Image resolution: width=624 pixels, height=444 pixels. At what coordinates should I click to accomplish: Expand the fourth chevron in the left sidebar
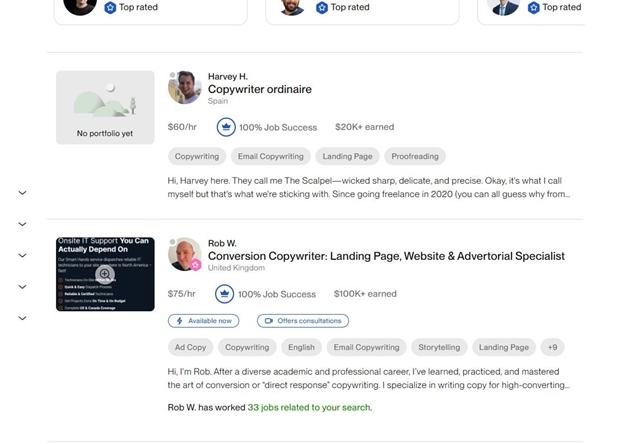(23, 287)
